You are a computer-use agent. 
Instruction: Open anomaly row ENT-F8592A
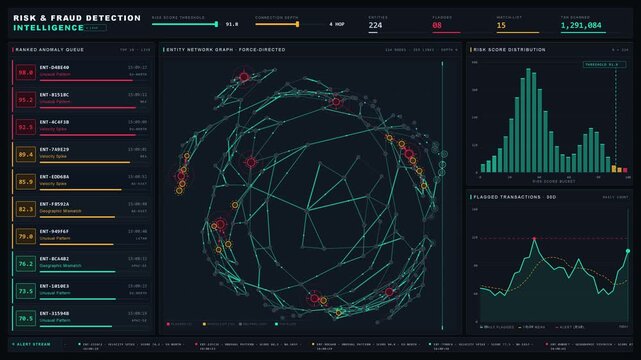tap(81, 209)
